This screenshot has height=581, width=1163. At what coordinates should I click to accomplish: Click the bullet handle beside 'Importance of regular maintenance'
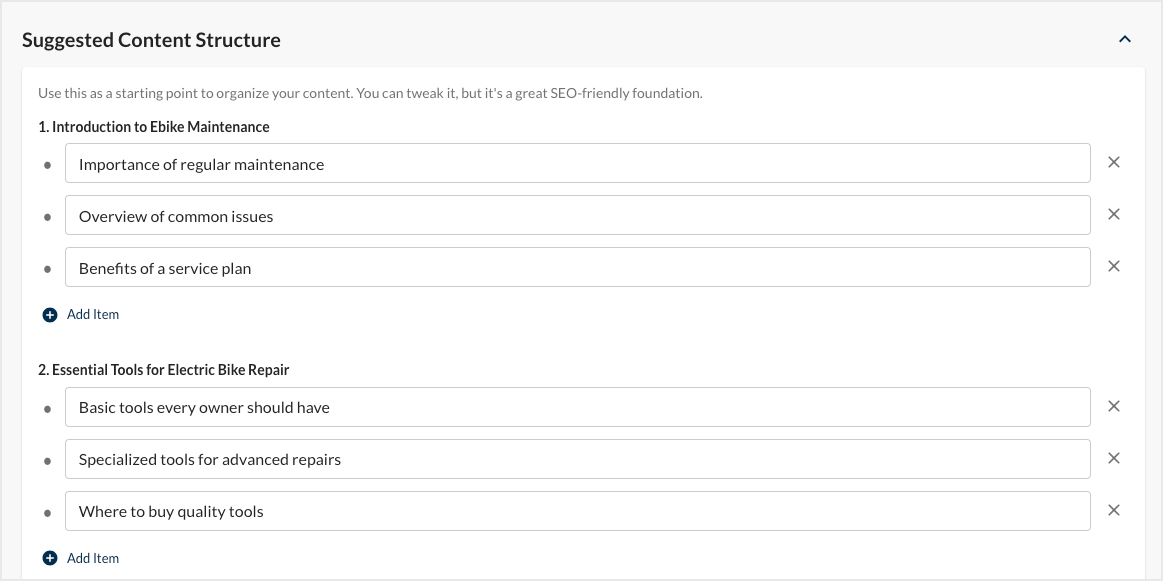(48, 162)
